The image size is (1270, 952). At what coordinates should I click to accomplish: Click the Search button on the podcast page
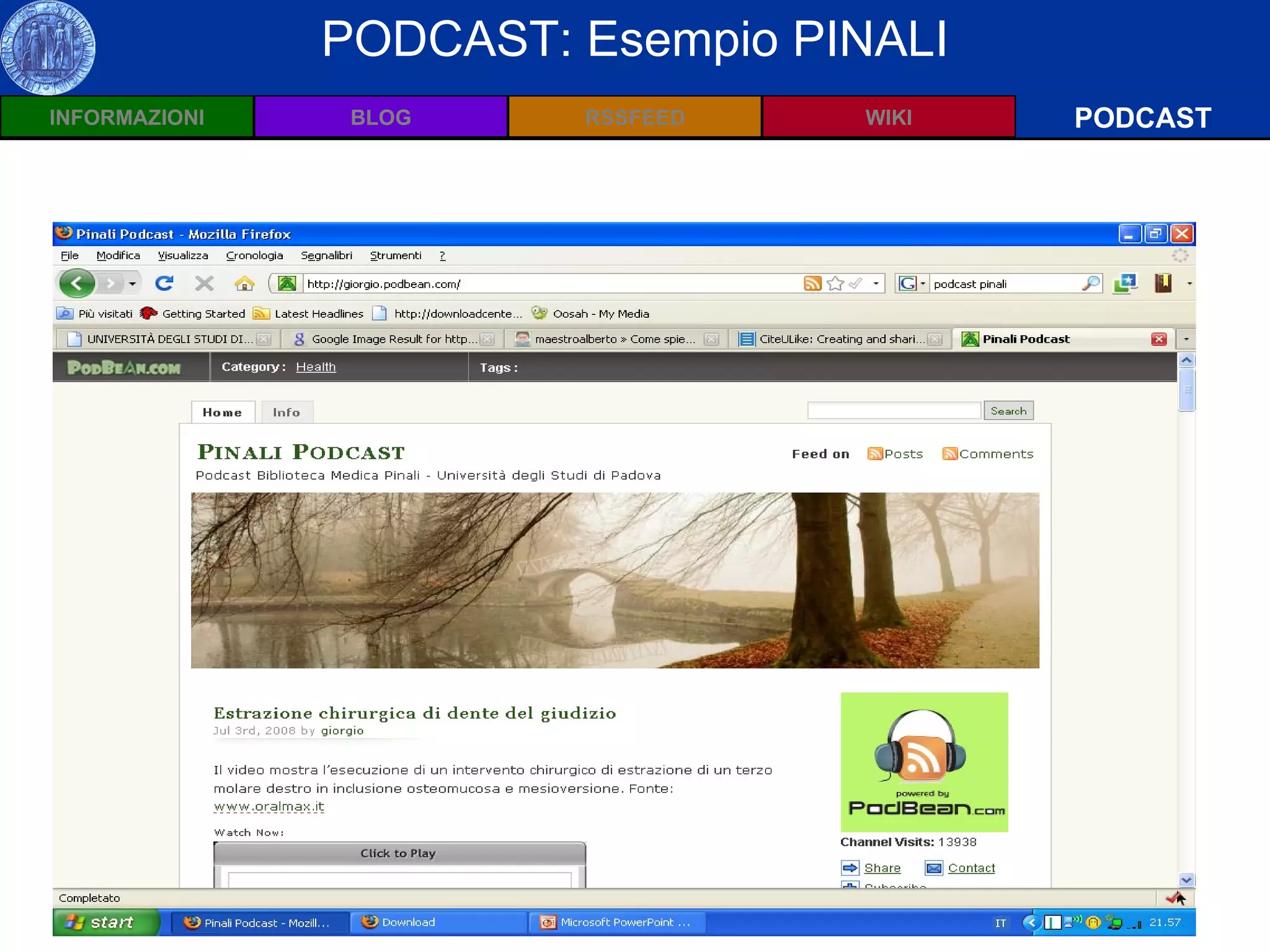tap(1008, 411)
